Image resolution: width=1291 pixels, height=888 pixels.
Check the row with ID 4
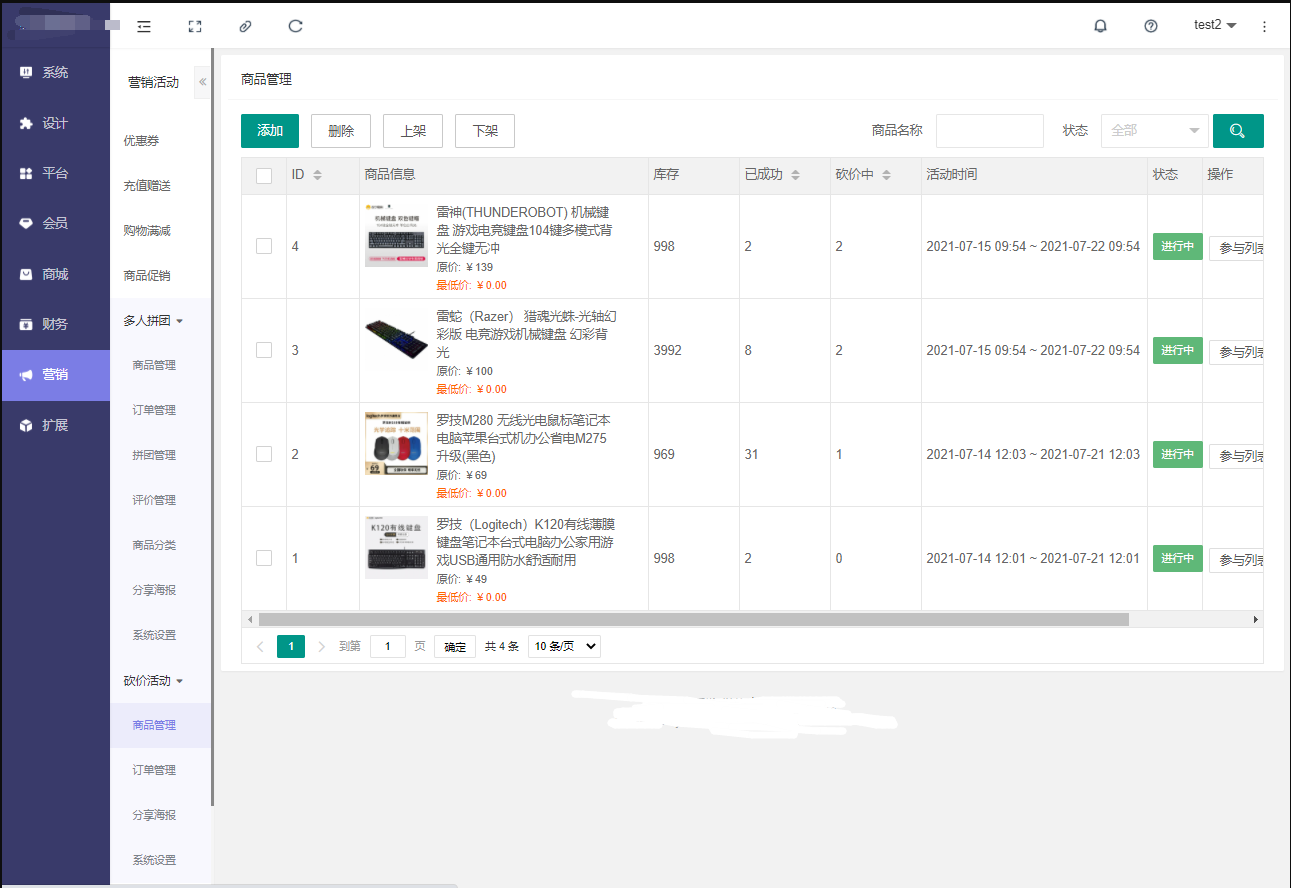coord(264,246)
